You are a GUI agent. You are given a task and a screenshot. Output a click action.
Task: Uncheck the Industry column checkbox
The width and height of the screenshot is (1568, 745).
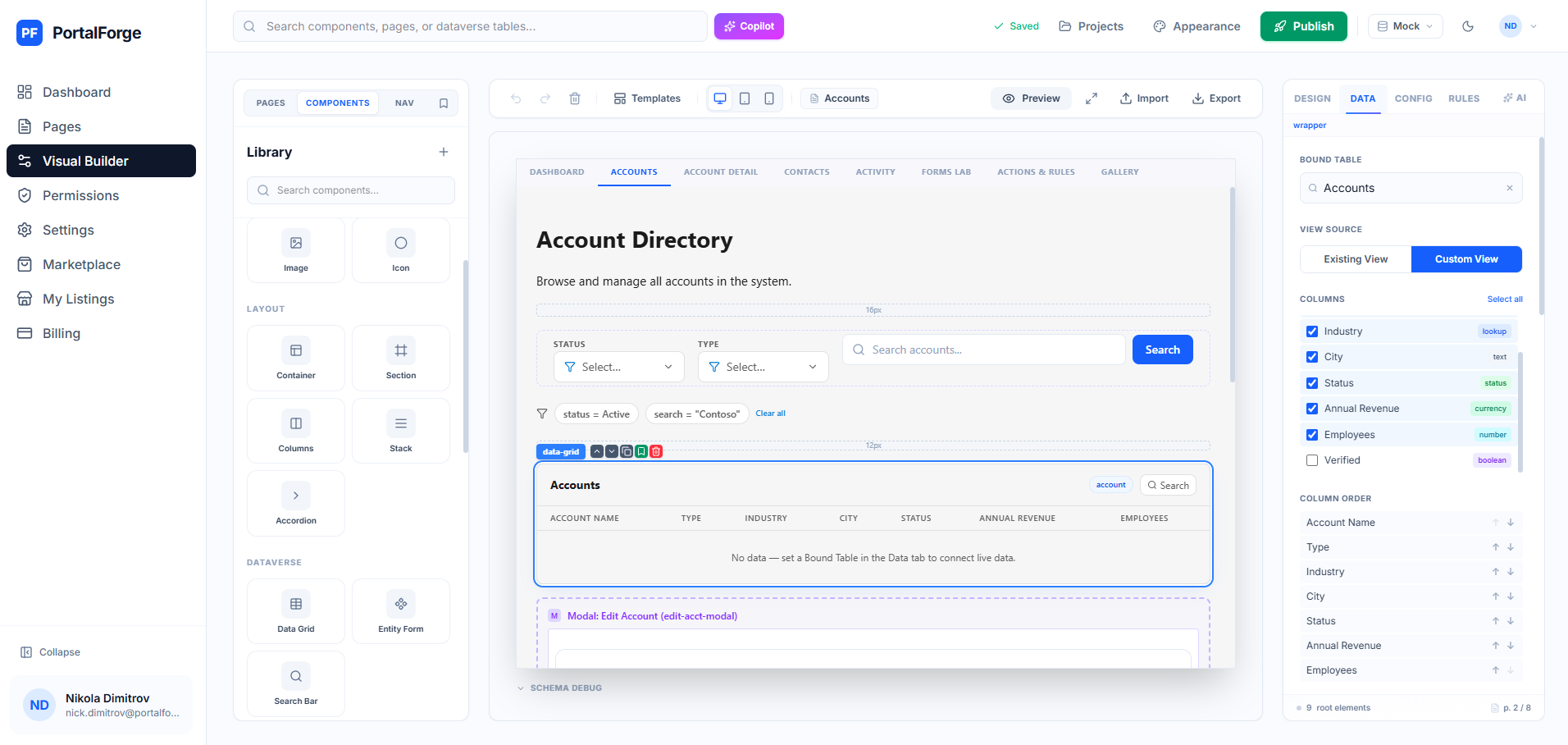tap(1312, 331)
